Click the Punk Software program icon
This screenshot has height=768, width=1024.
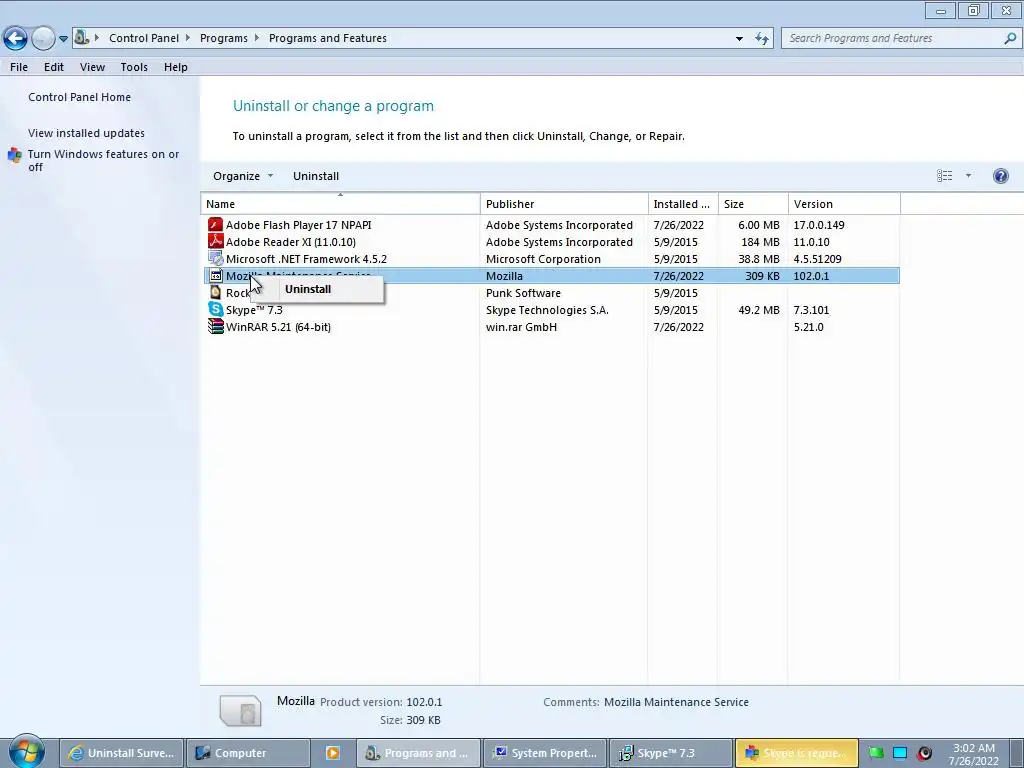[215, 293]
